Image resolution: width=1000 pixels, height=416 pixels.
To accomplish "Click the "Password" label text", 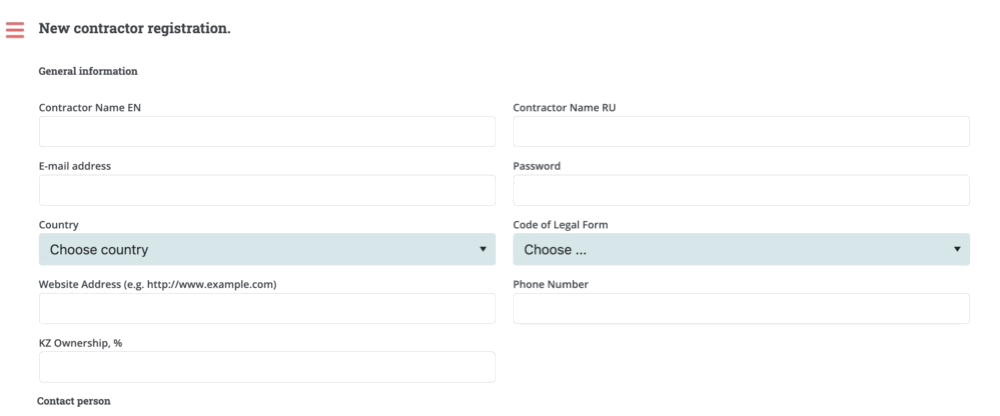I will (537, 166).
